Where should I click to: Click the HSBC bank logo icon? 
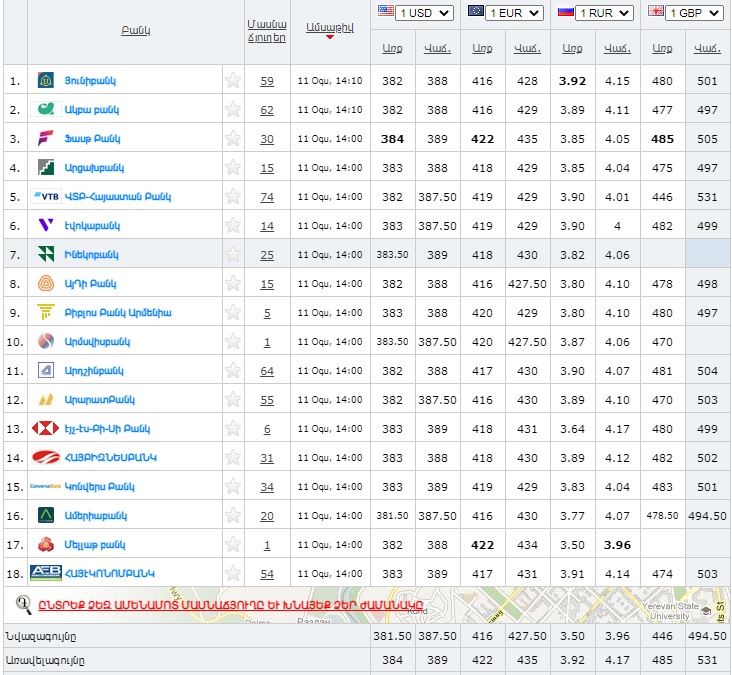coord(45,428)
